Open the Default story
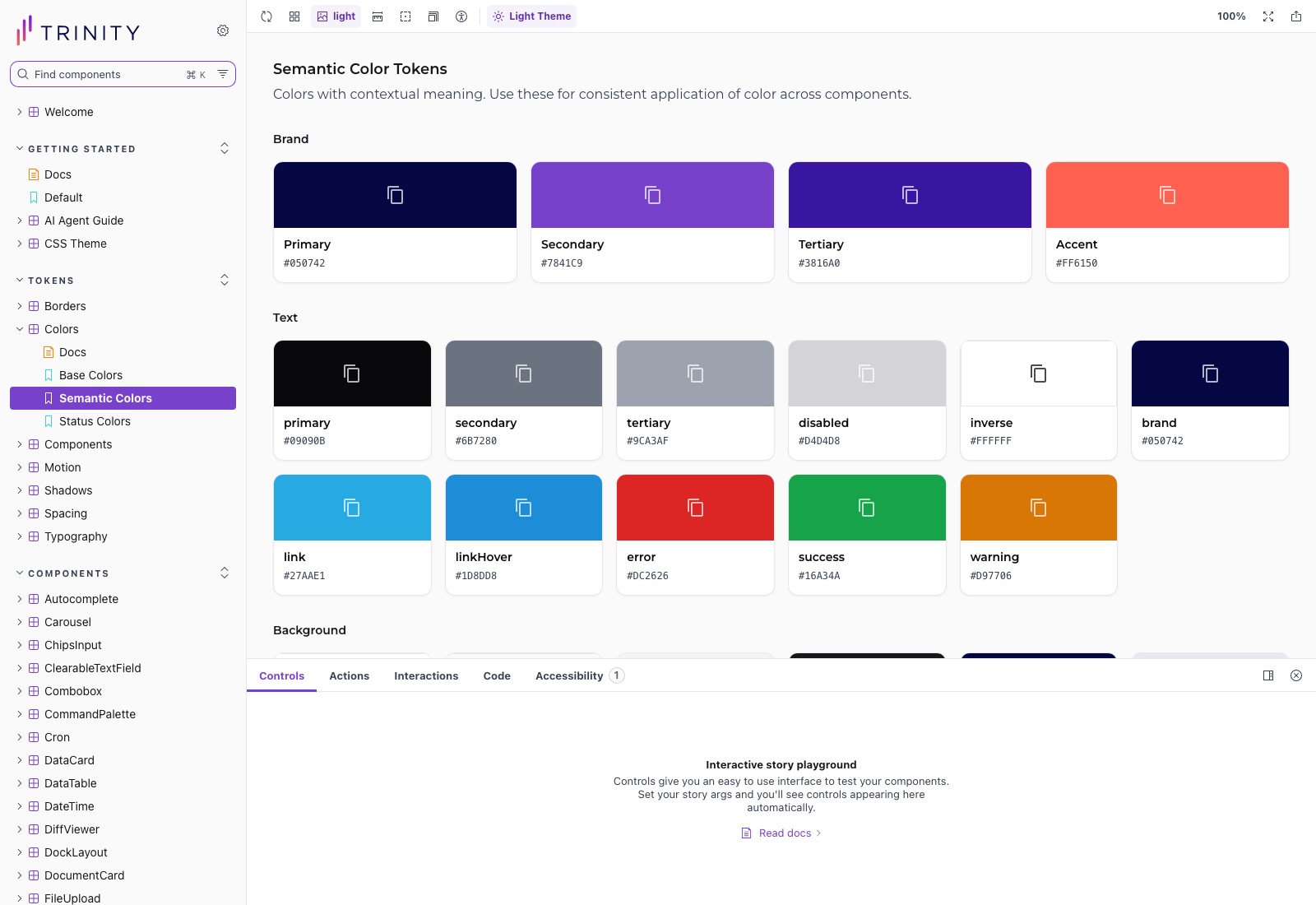Screen dimensions: 1316x905 click(123, 197)
